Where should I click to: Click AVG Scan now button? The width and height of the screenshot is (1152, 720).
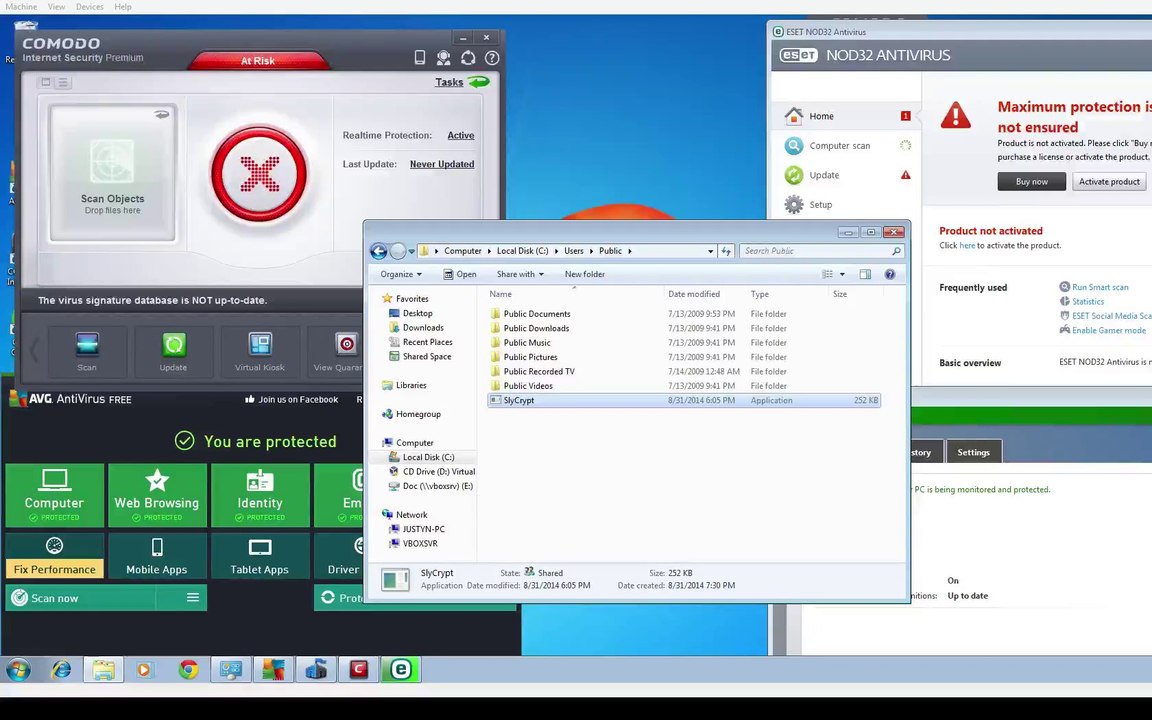[80, 598]
